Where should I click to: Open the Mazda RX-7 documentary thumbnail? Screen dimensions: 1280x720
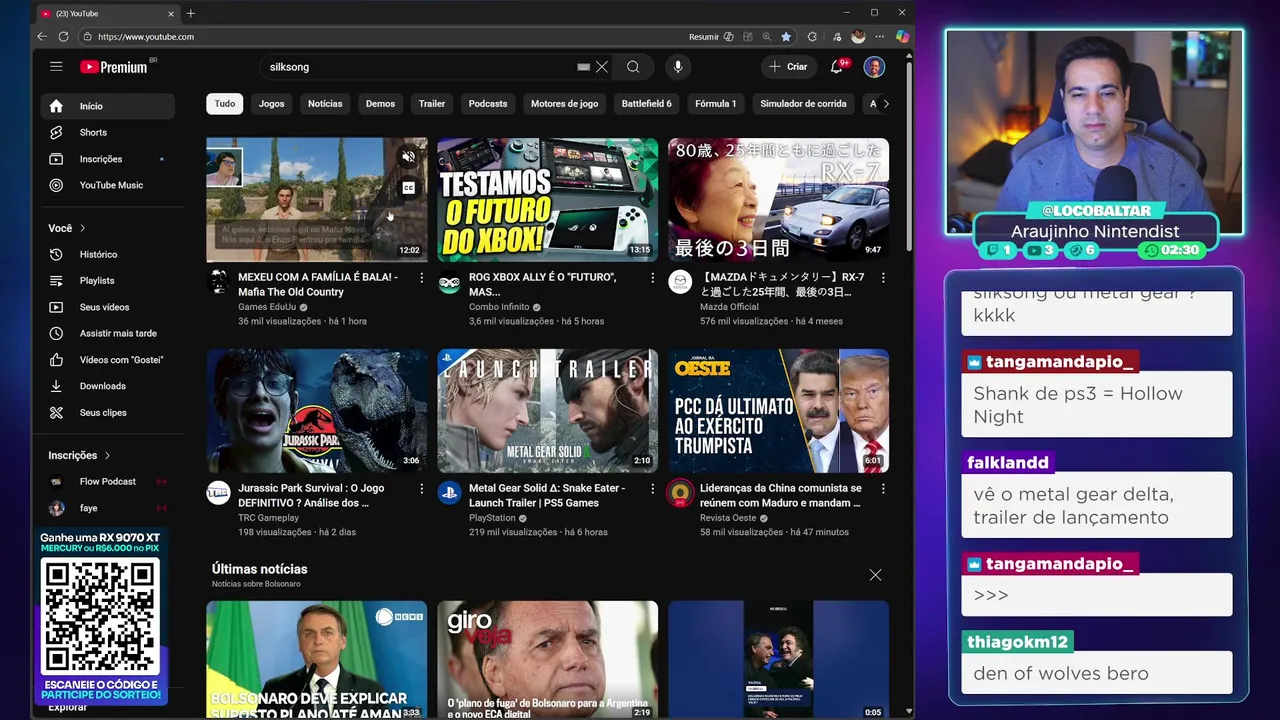[x=779, y=200]
